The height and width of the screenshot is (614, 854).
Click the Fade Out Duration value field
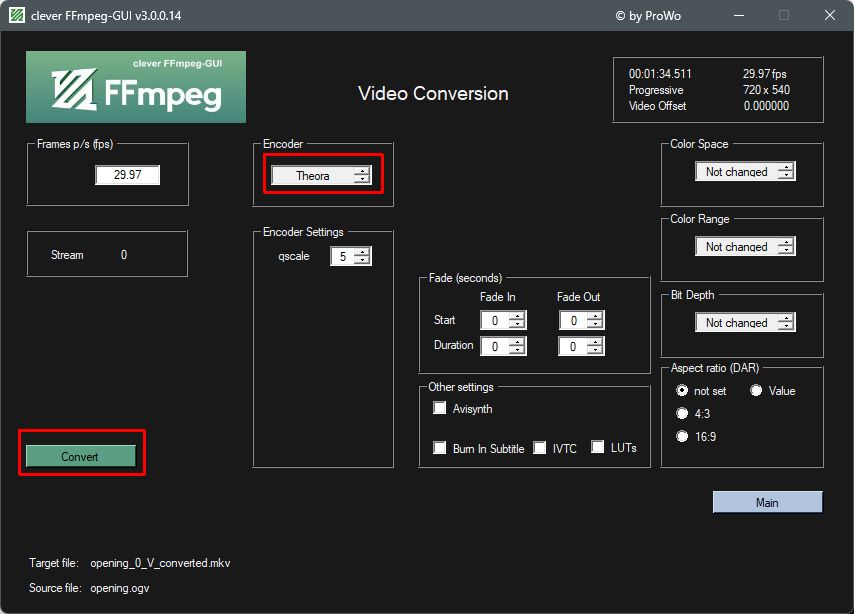pos(573,346)
